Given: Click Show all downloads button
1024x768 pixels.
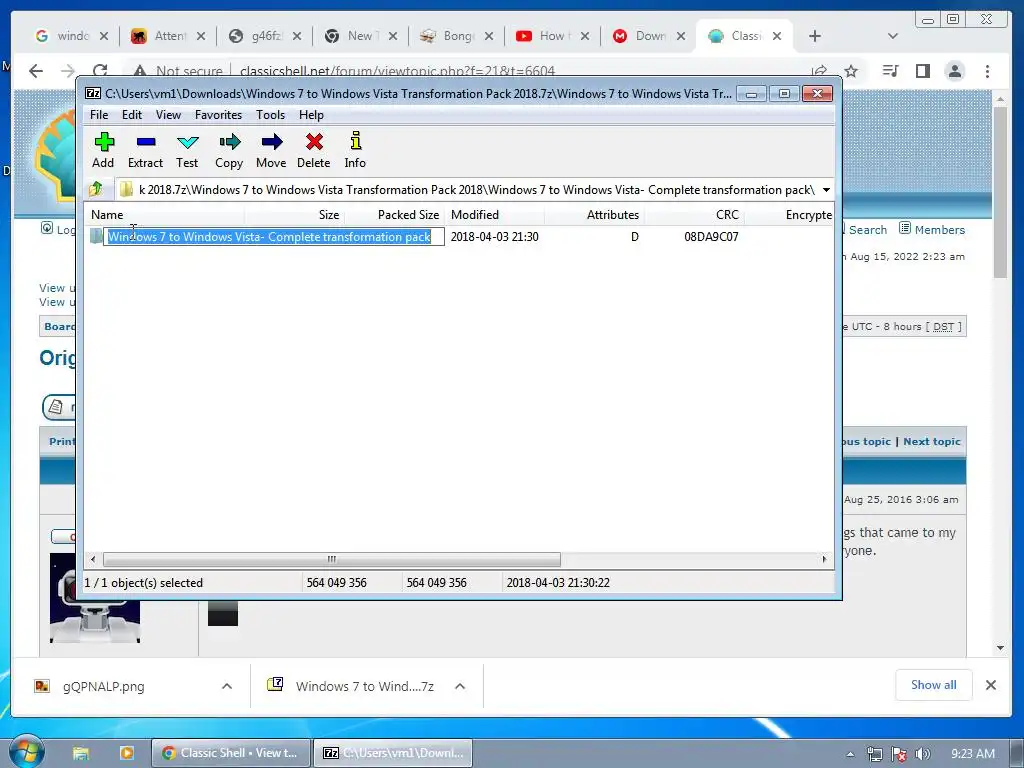Looking at the screenshot, I should click(x=933, y=685).
